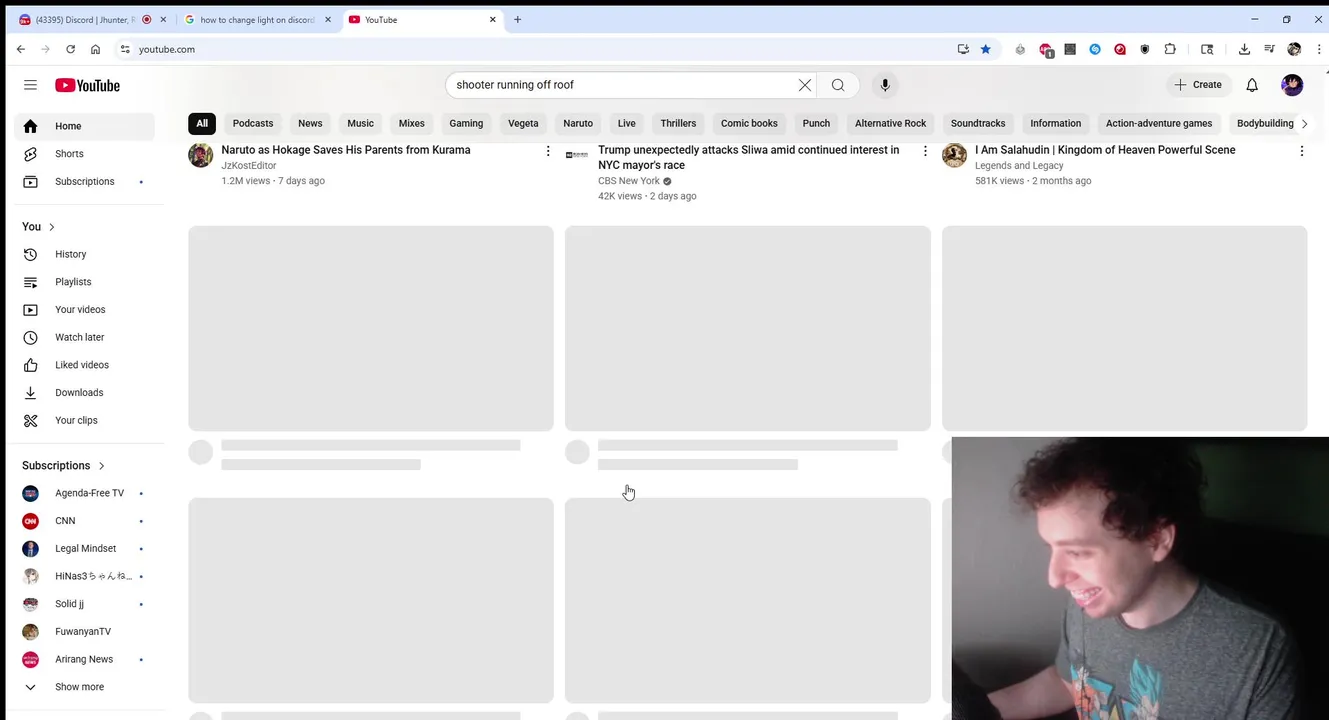Open Subscriptions in the sidebar

(x=85, y=181)
